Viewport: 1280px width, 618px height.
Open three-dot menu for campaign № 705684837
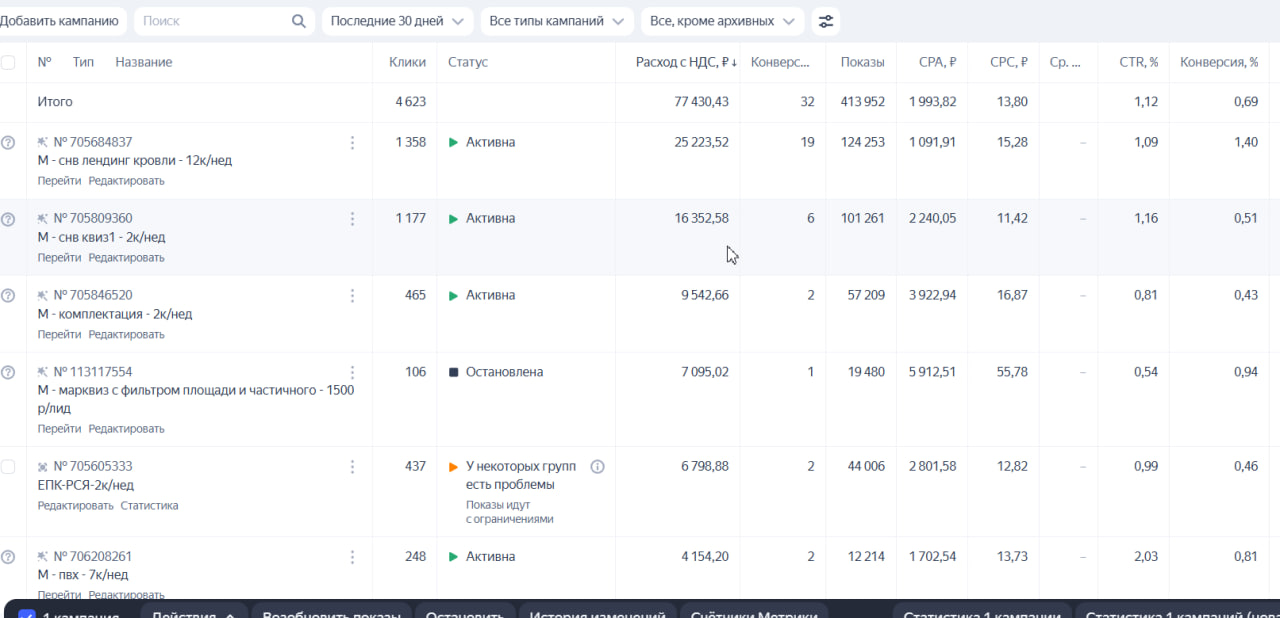coord(352,143)
